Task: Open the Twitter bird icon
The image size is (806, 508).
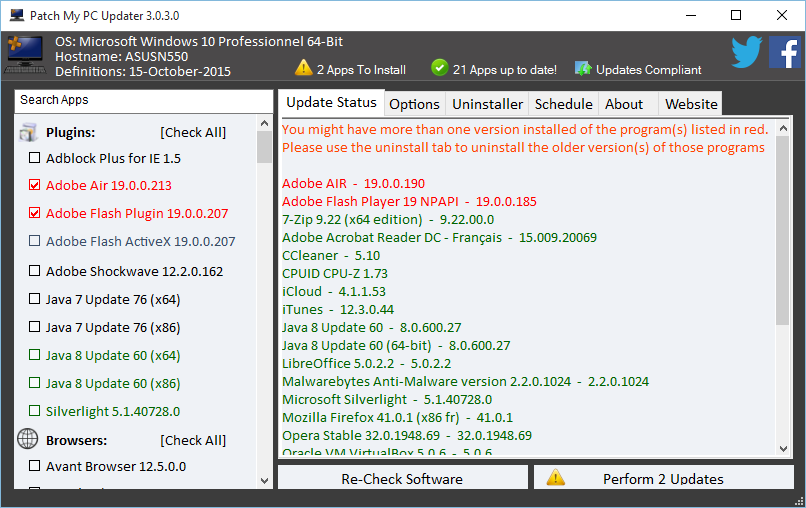Action: point(746,52)
